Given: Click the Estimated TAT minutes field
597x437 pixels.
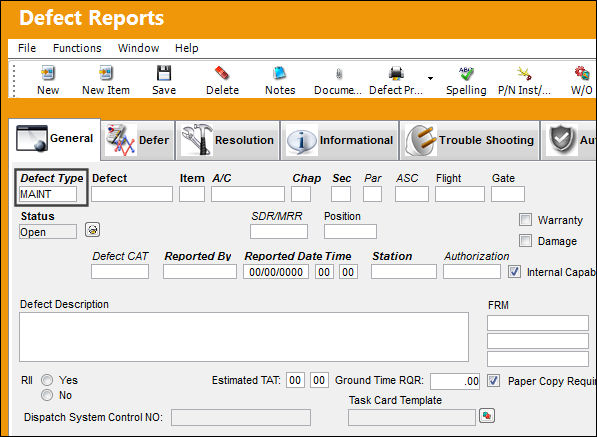Looking at the screenshot, I should pyautogui.click(x=319, y=380).
